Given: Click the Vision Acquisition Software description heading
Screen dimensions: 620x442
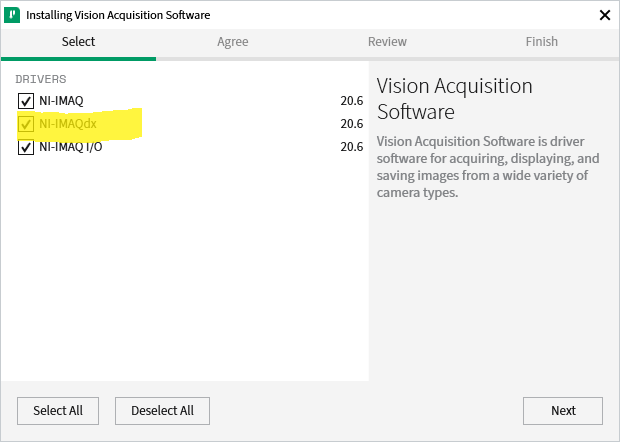Looking at the screenshot, I should 454,98.
